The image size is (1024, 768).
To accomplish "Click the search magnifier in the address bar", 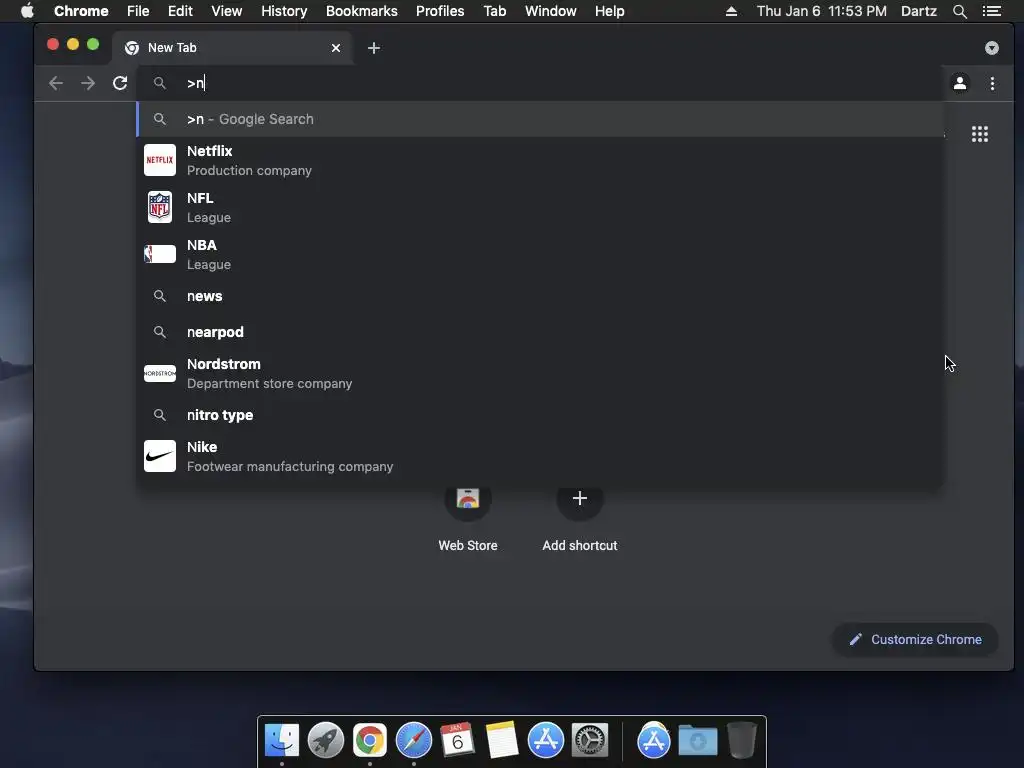I will (x=159, y=83).
